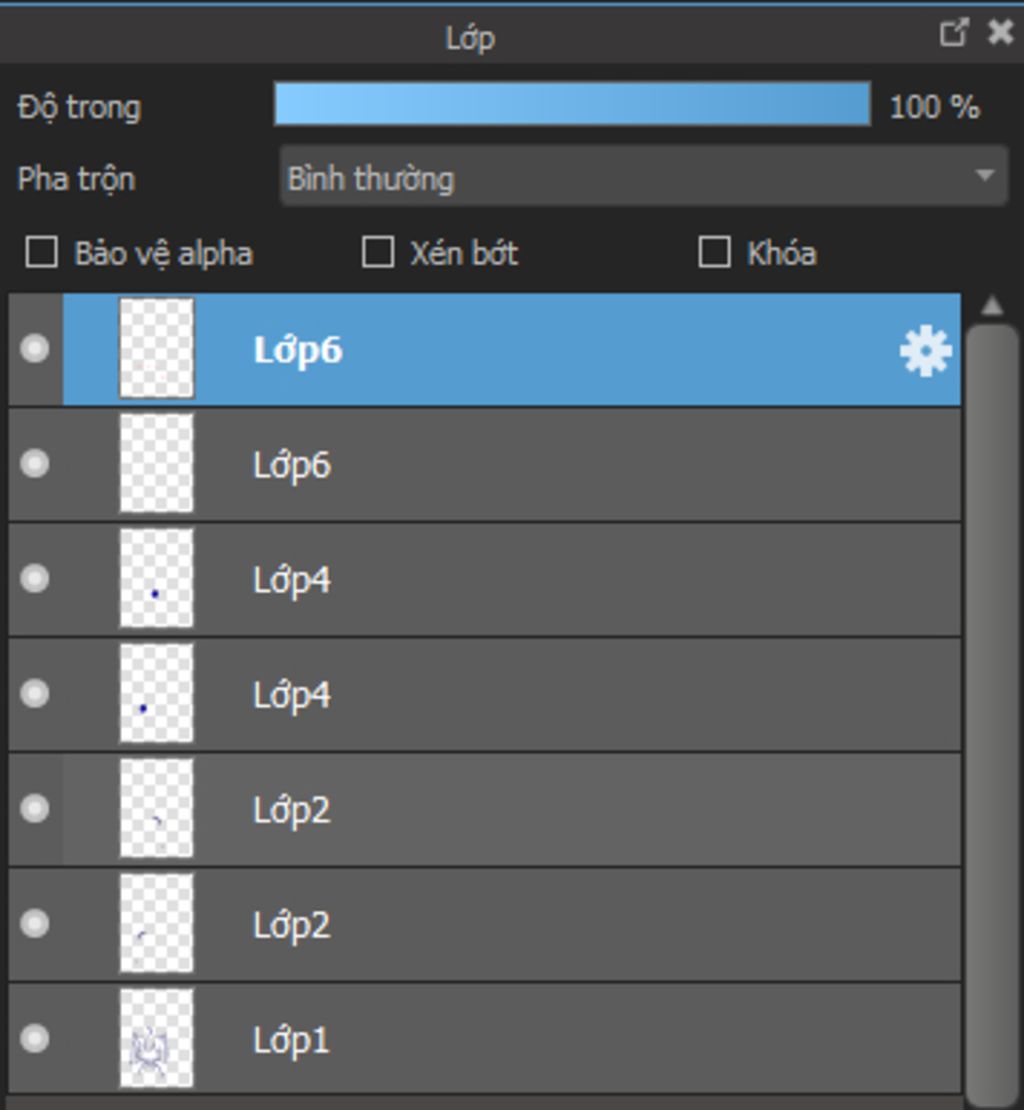
Task: Enable the Xén bớt checkbox
Action: 378,252
